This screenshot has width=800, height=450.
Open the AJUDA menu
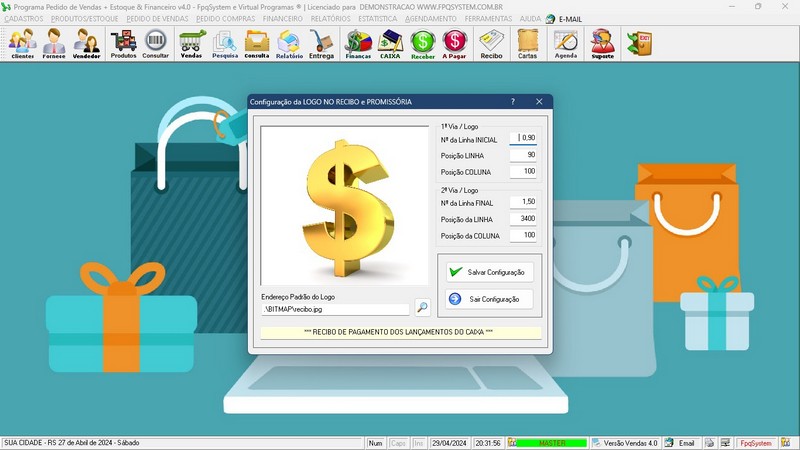coord(530,19)
